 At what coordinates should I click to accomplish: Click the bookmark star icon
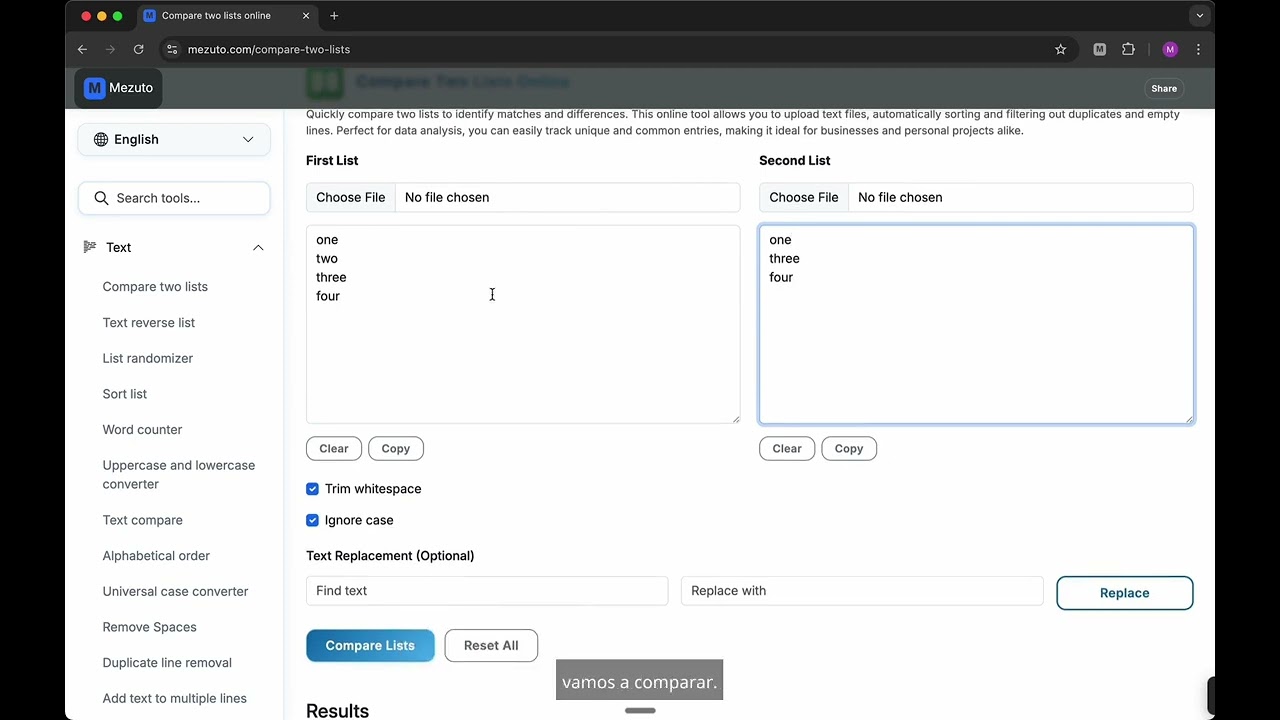click(1060, 49)
